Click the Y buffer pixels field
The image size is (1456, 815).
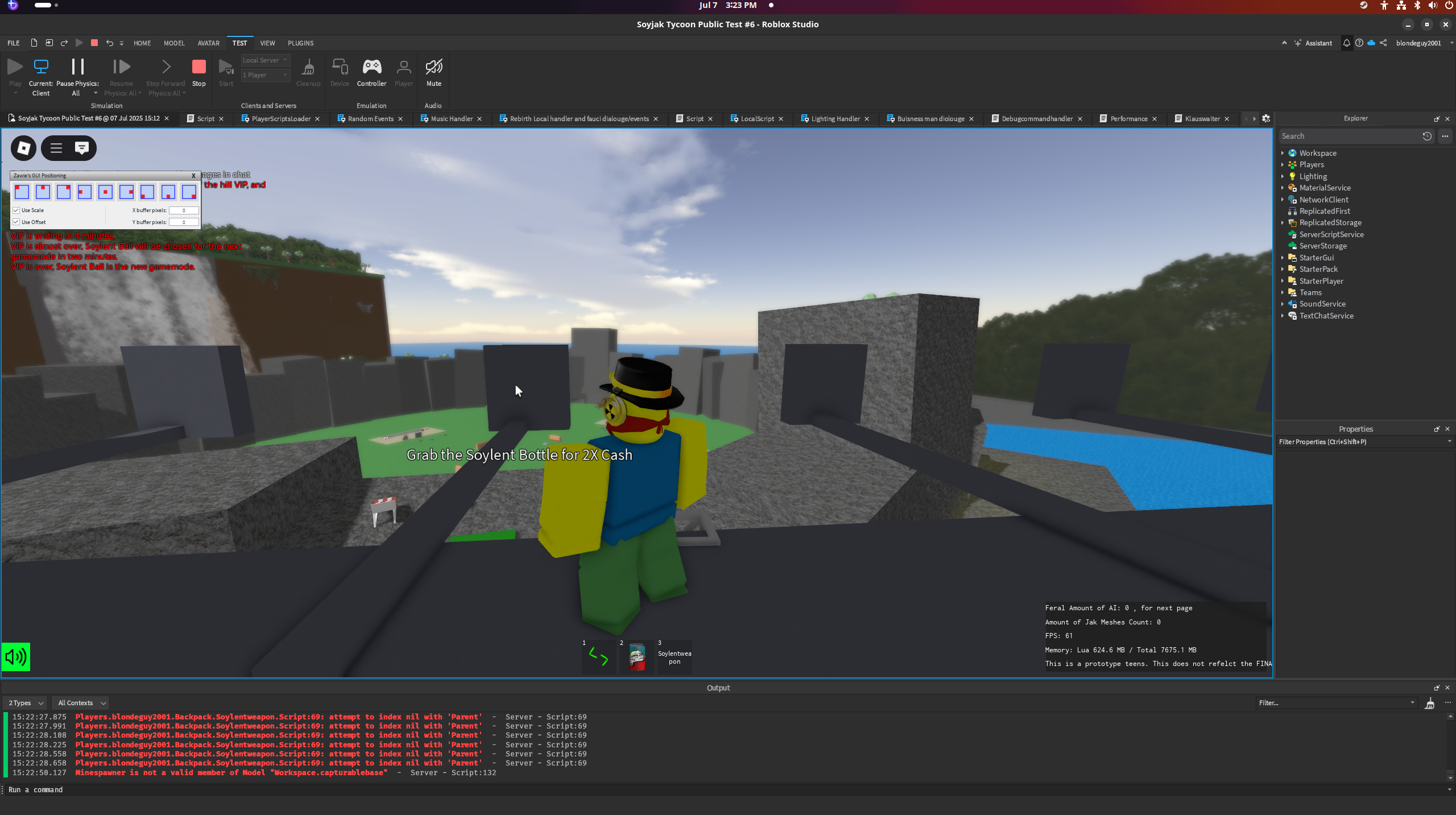tap(184, 222)
